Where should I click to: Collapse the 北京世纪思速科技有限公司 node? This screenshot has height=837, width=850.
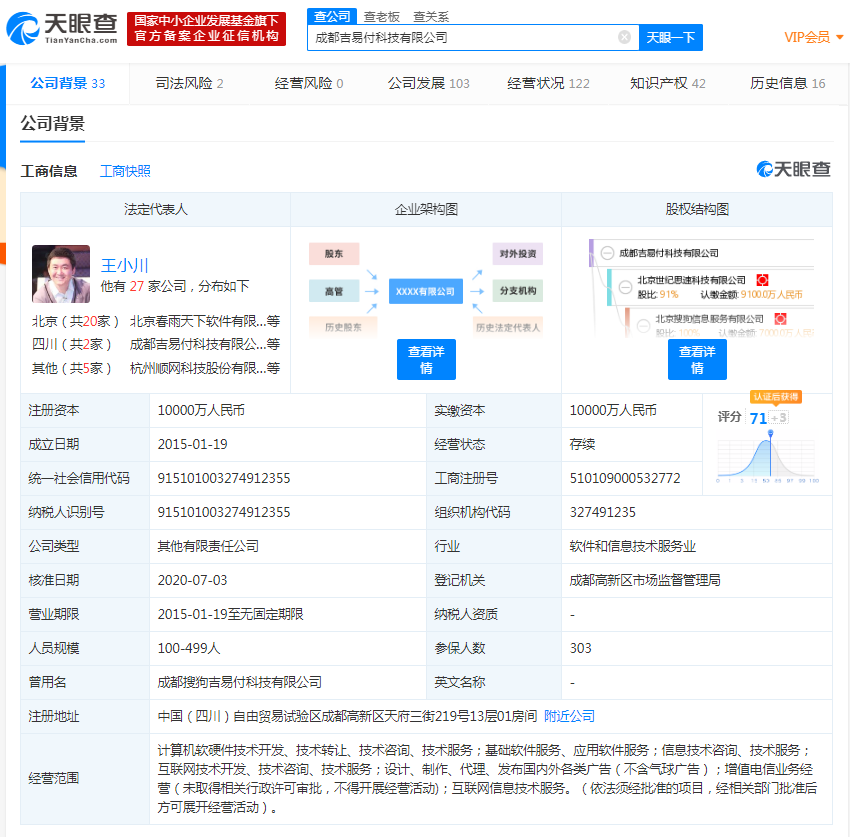(x=625, y=288)
